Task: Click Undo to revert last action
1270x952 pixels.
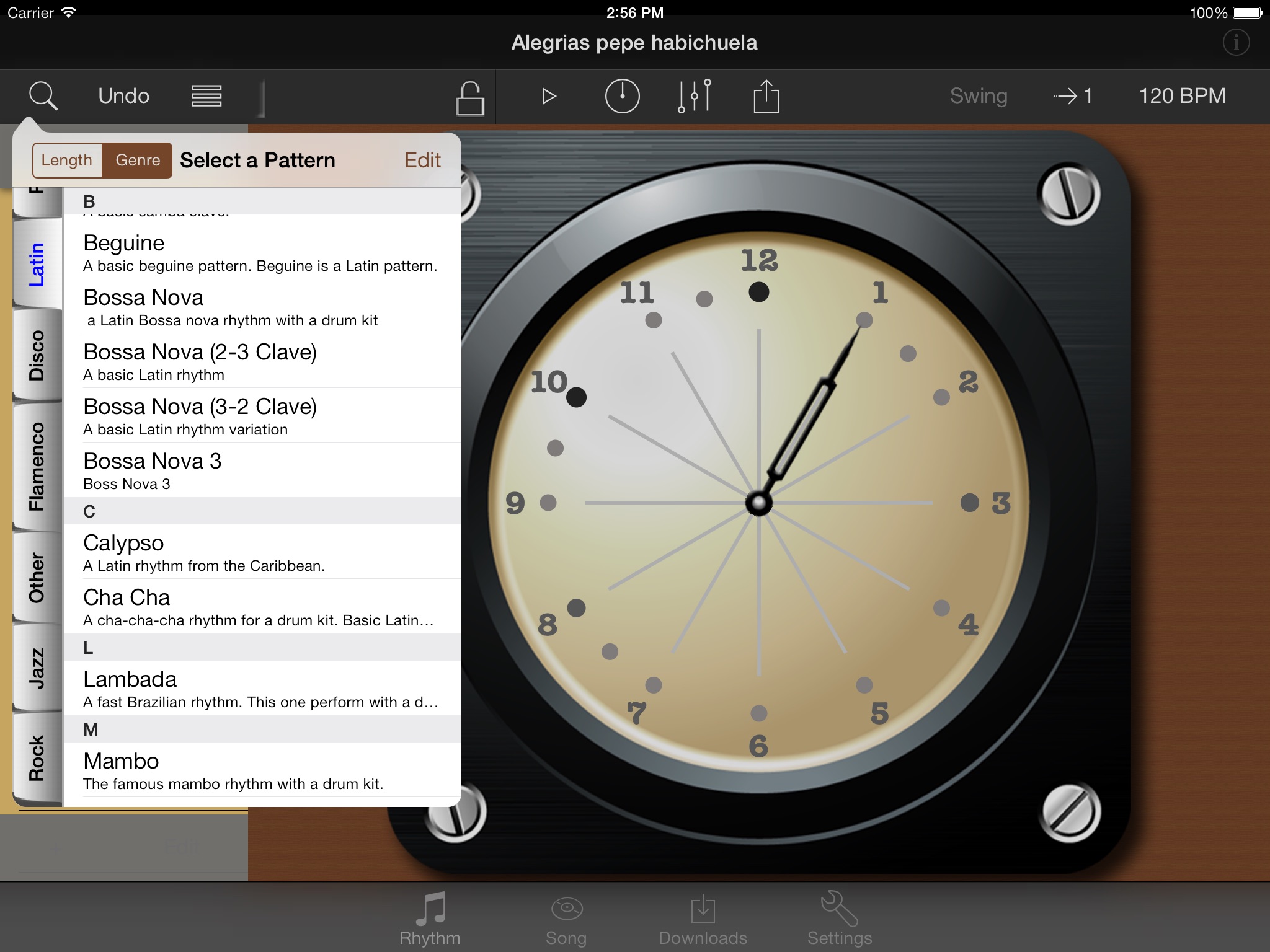Action: tap(123, 94)
